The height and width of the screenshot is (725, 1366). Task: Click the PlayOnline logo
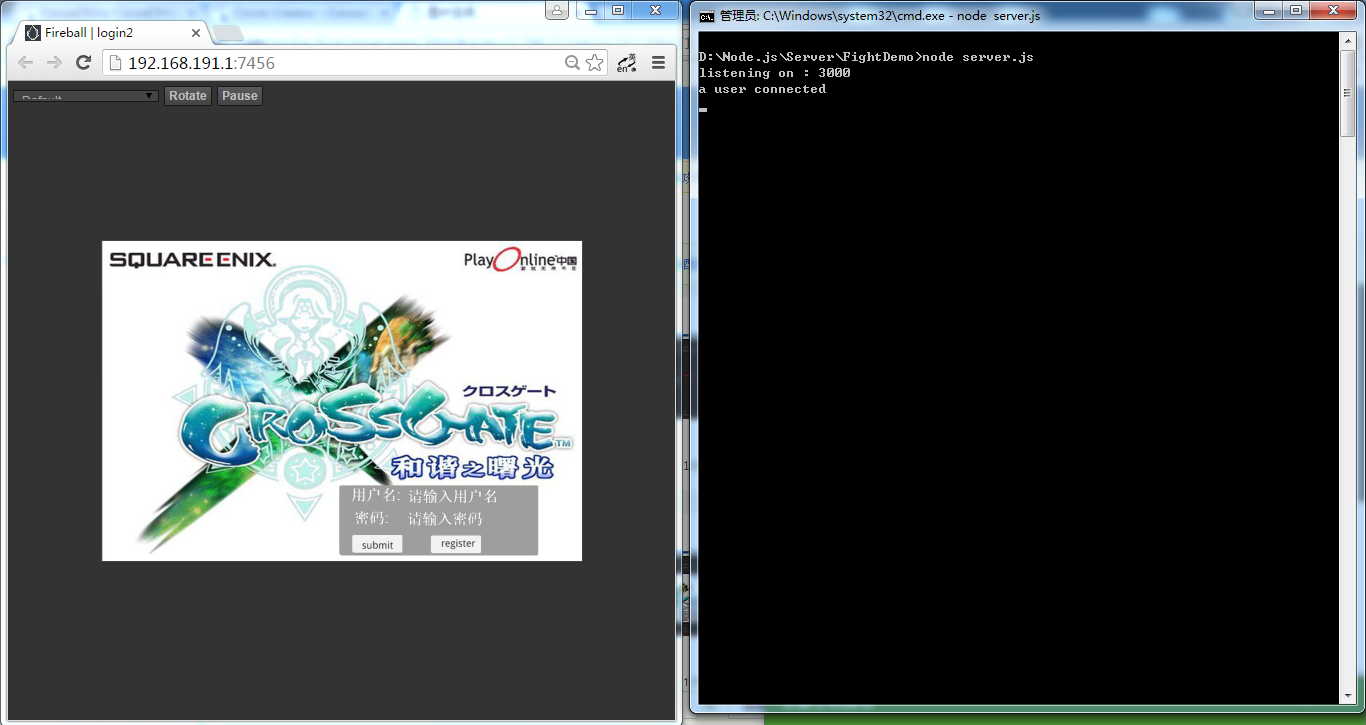point(520,259)
